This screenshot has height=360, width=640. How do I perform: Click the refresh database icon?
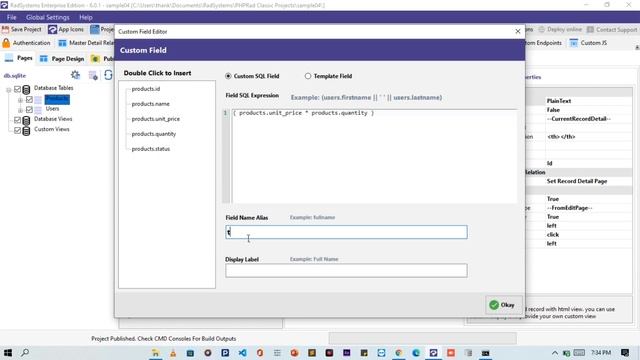(108, 75)
